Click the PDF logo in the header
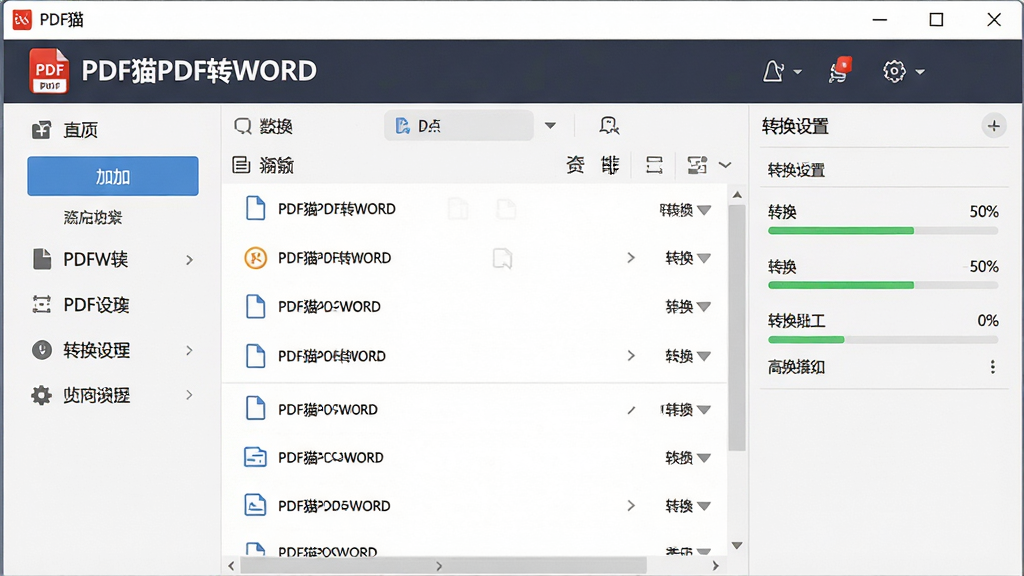The height and width of the screenshot is (576, 1024). pos(49,71)
